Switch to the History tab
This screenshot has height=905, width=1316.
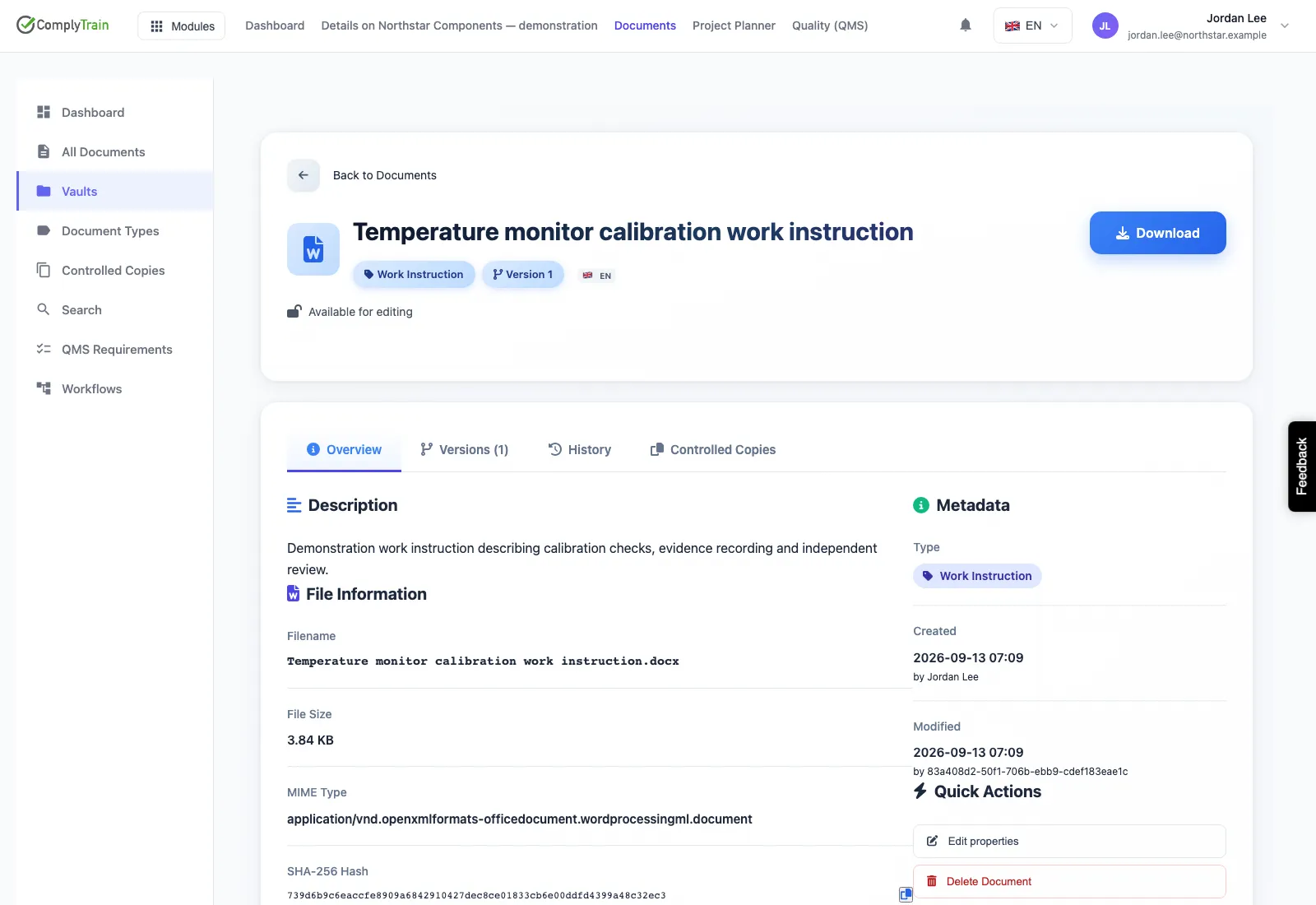pyautogui.click(x=580, y=449)
